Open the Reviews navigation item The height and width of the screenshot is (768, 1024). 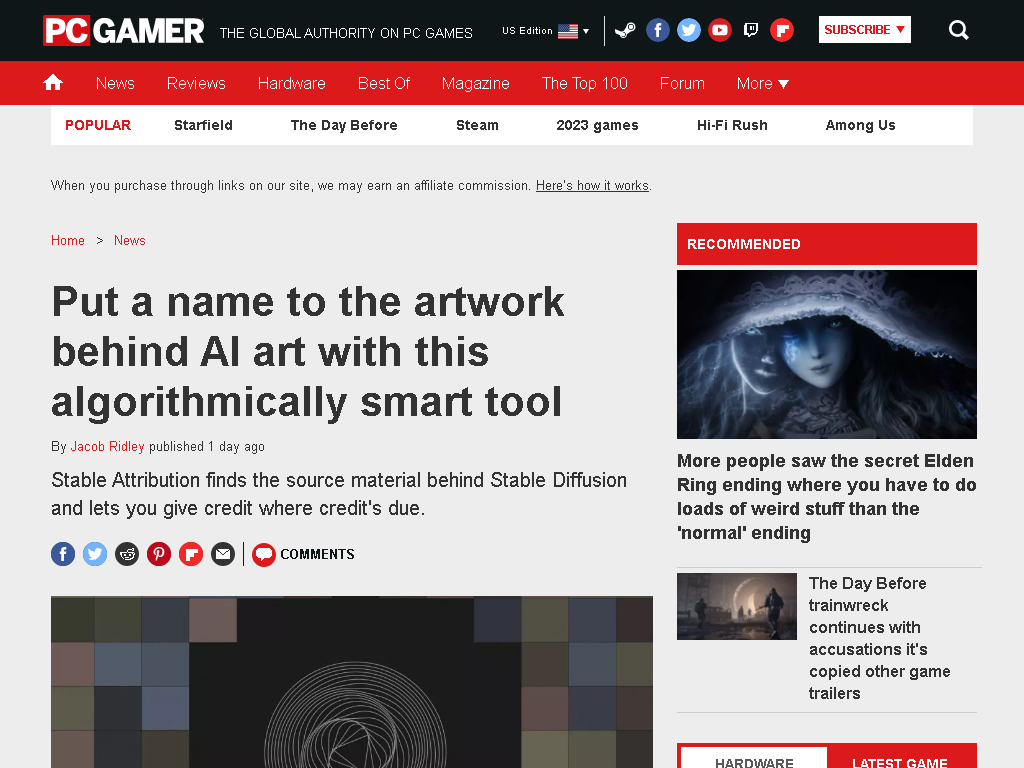(x=196, y=84)
